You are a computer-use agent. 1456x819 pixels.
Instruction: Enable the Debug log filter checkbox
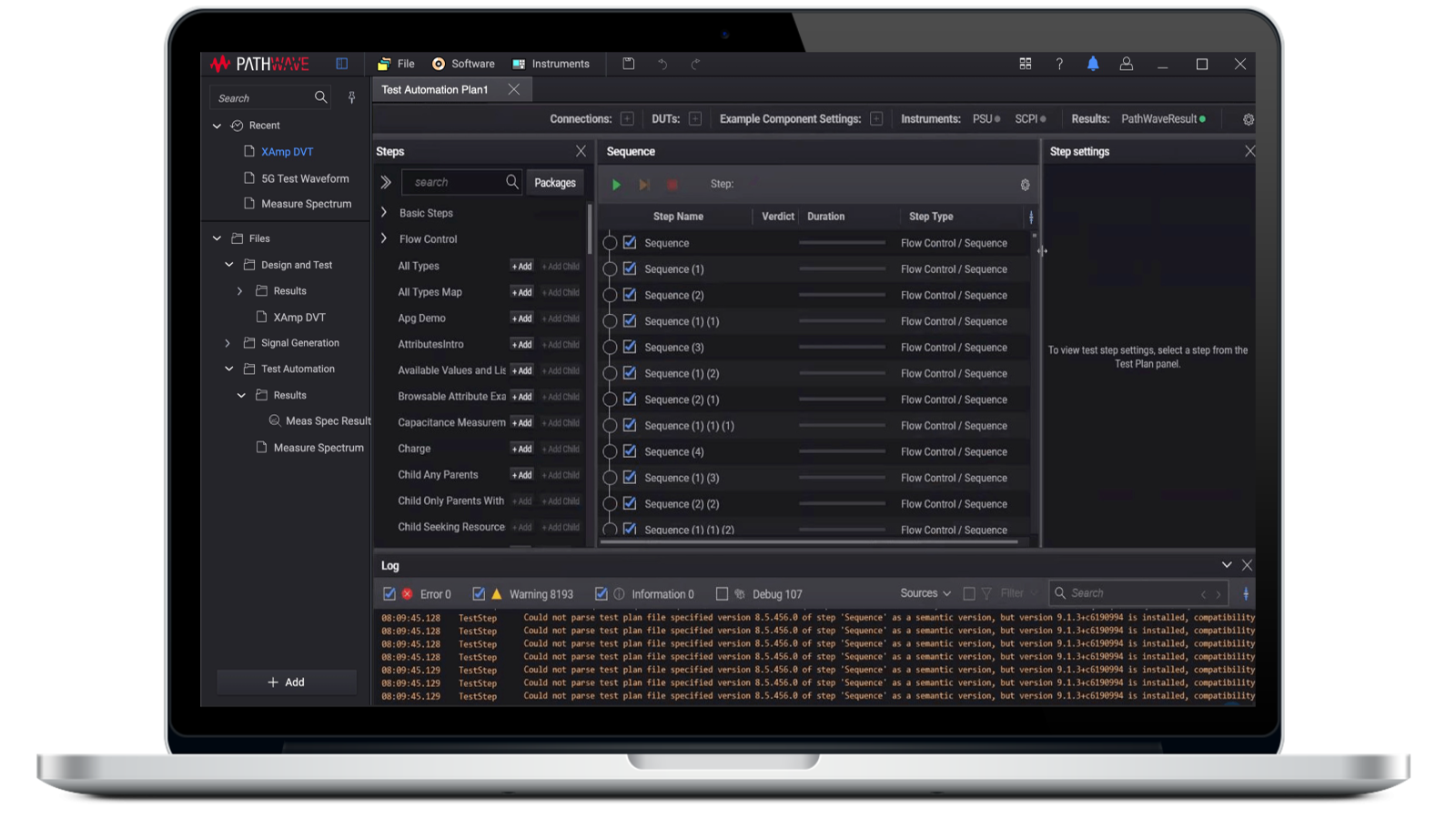[x=722, y=594]
